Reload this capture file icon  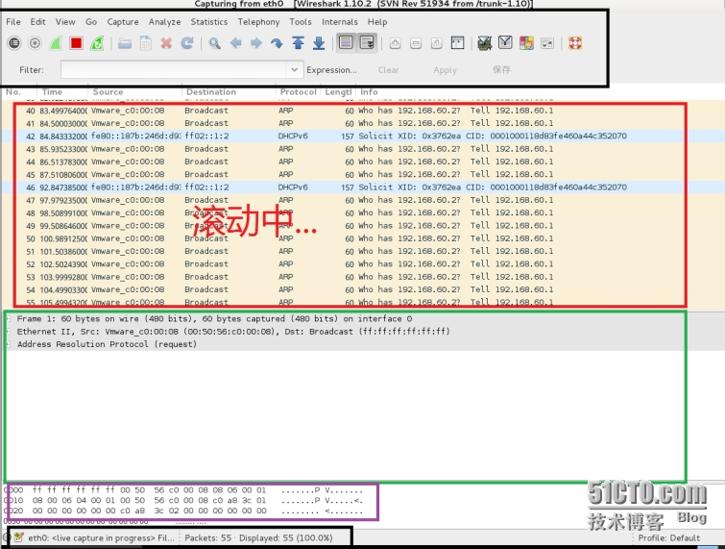[187, 43]
